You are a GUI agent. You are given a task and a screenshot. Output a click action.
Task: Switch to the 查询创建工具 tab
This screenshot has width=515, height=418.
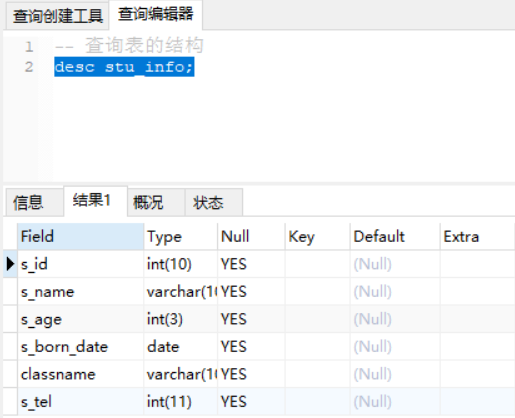pos(58,16)
